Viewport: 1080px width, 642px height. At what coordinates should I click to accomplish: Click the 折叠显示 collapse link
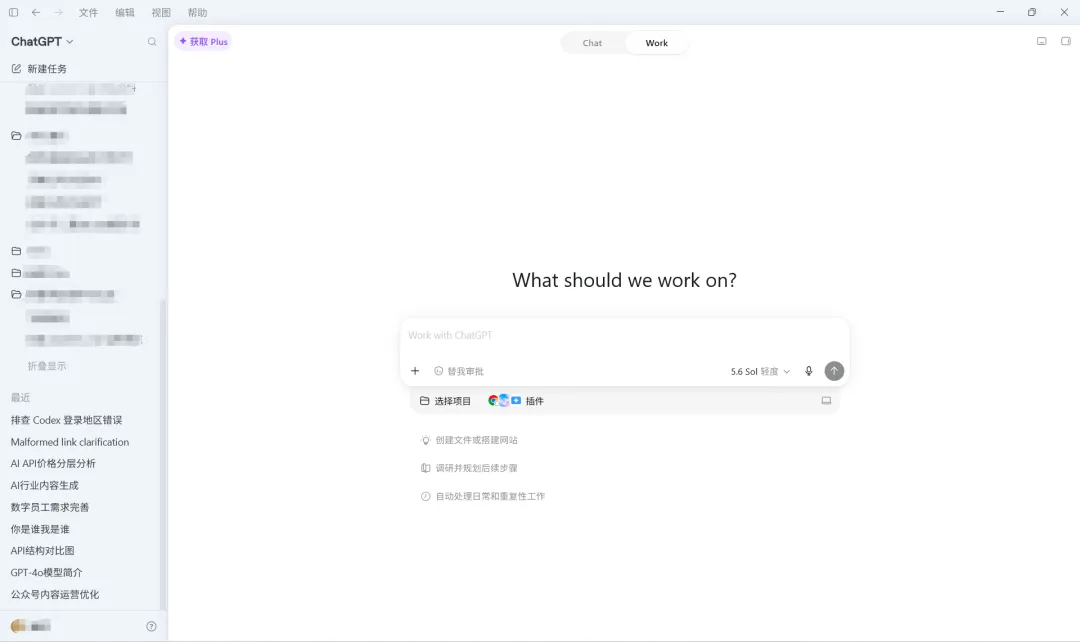47,366
